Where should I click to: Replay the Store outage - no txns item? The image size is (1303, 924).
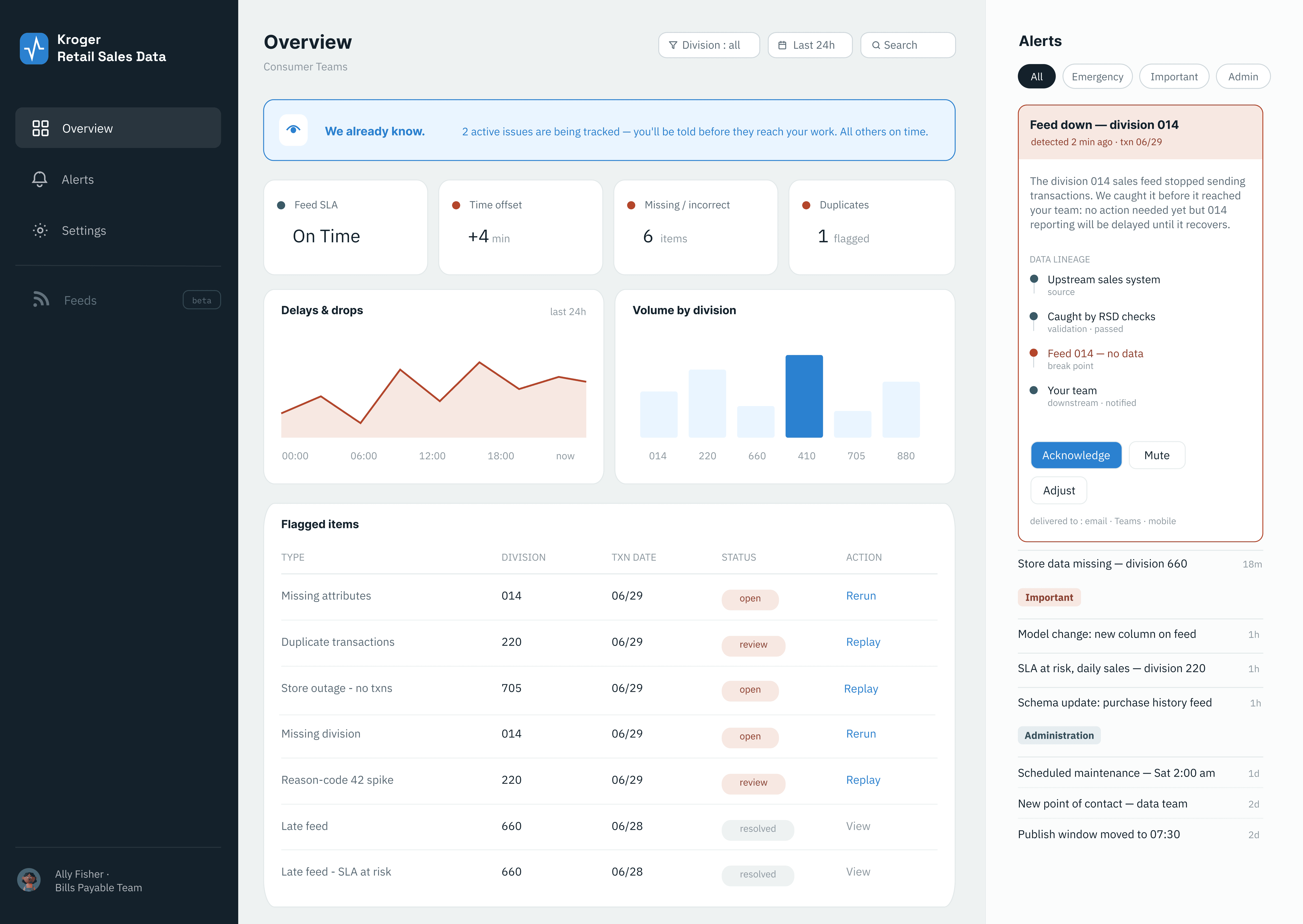860,688
